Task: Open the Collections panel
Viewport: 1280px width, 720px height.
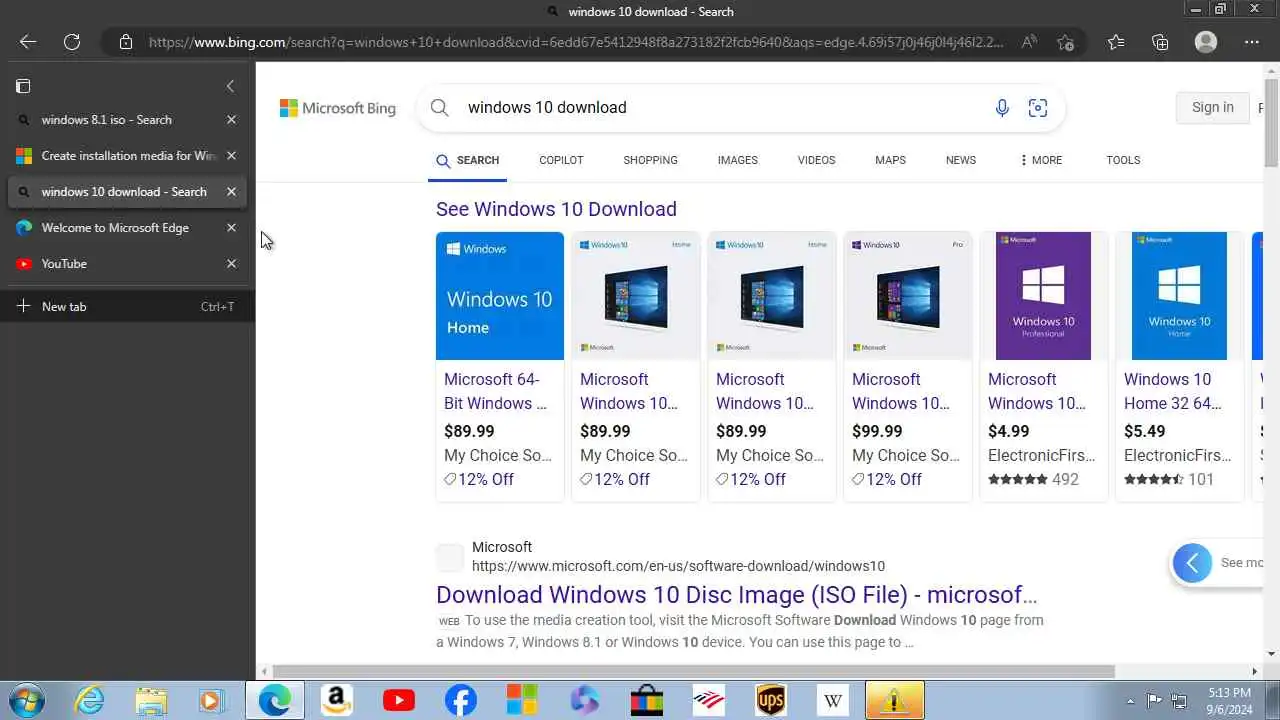Action: [x=1160, y=42]
